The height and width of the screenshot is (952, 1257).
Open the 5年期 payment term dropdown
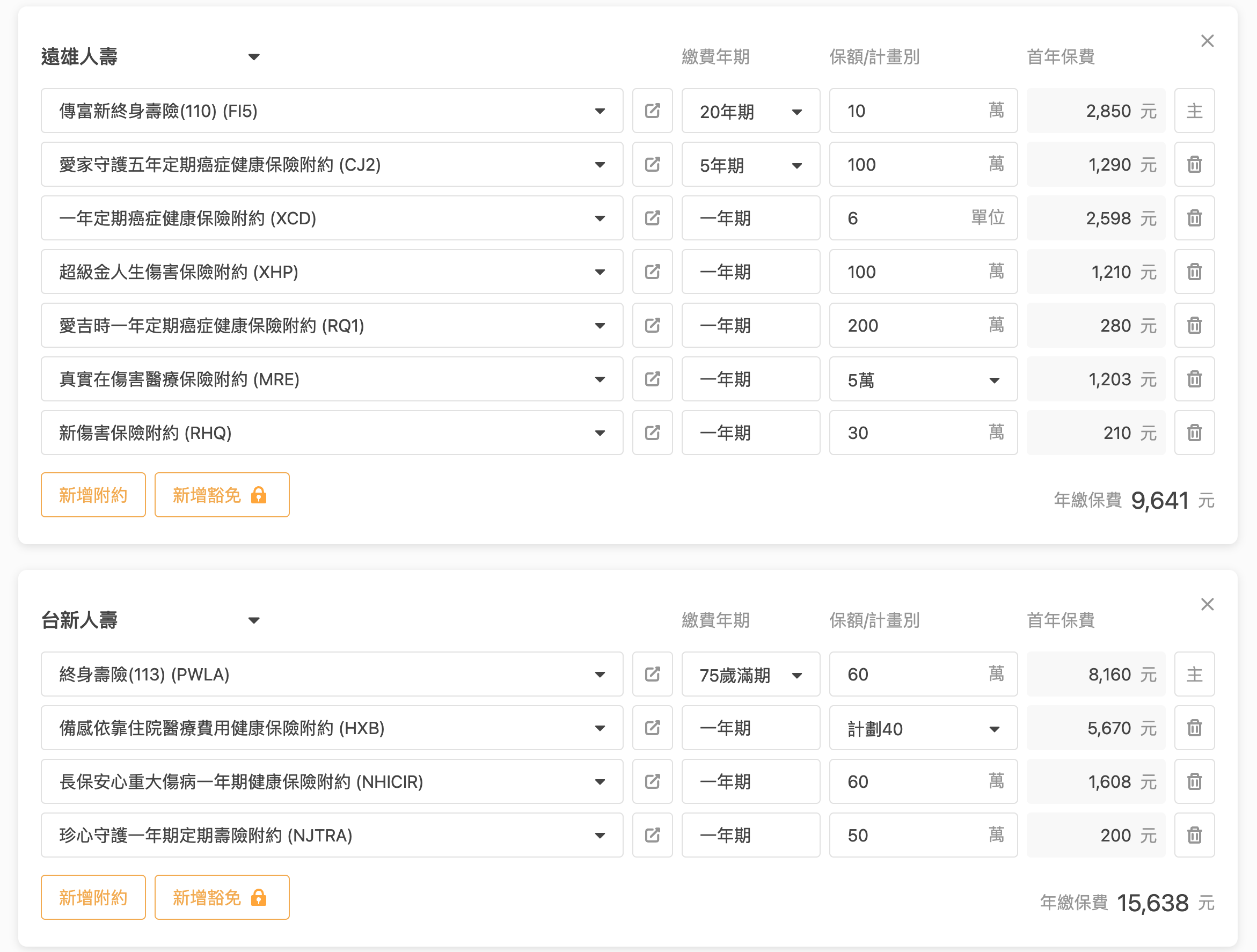[751, 165]
